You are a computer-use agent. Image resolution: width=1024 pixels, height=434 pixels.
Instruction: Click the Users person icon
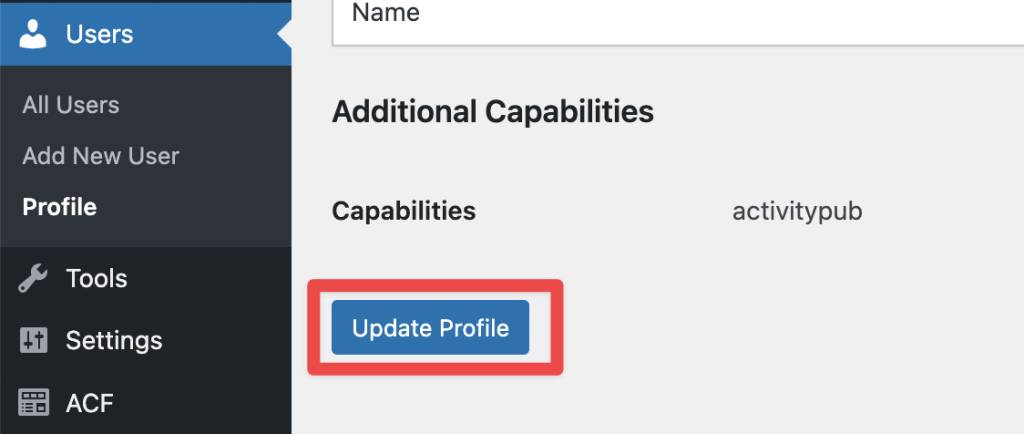click(34, 34)
